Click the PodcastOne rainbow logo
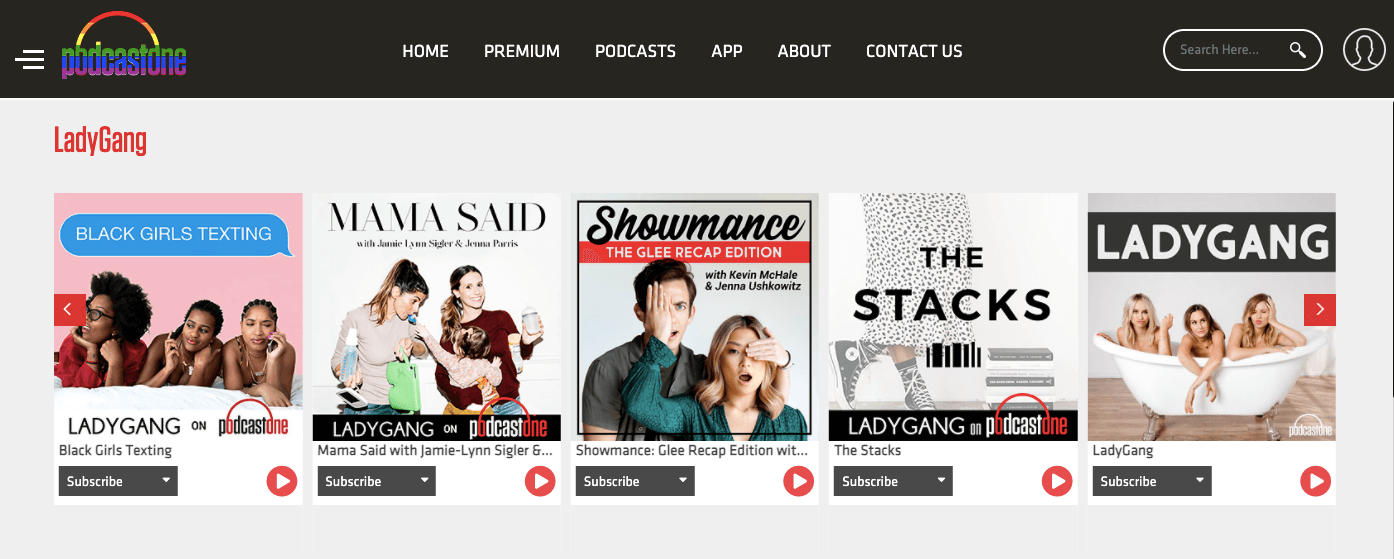 124,46
